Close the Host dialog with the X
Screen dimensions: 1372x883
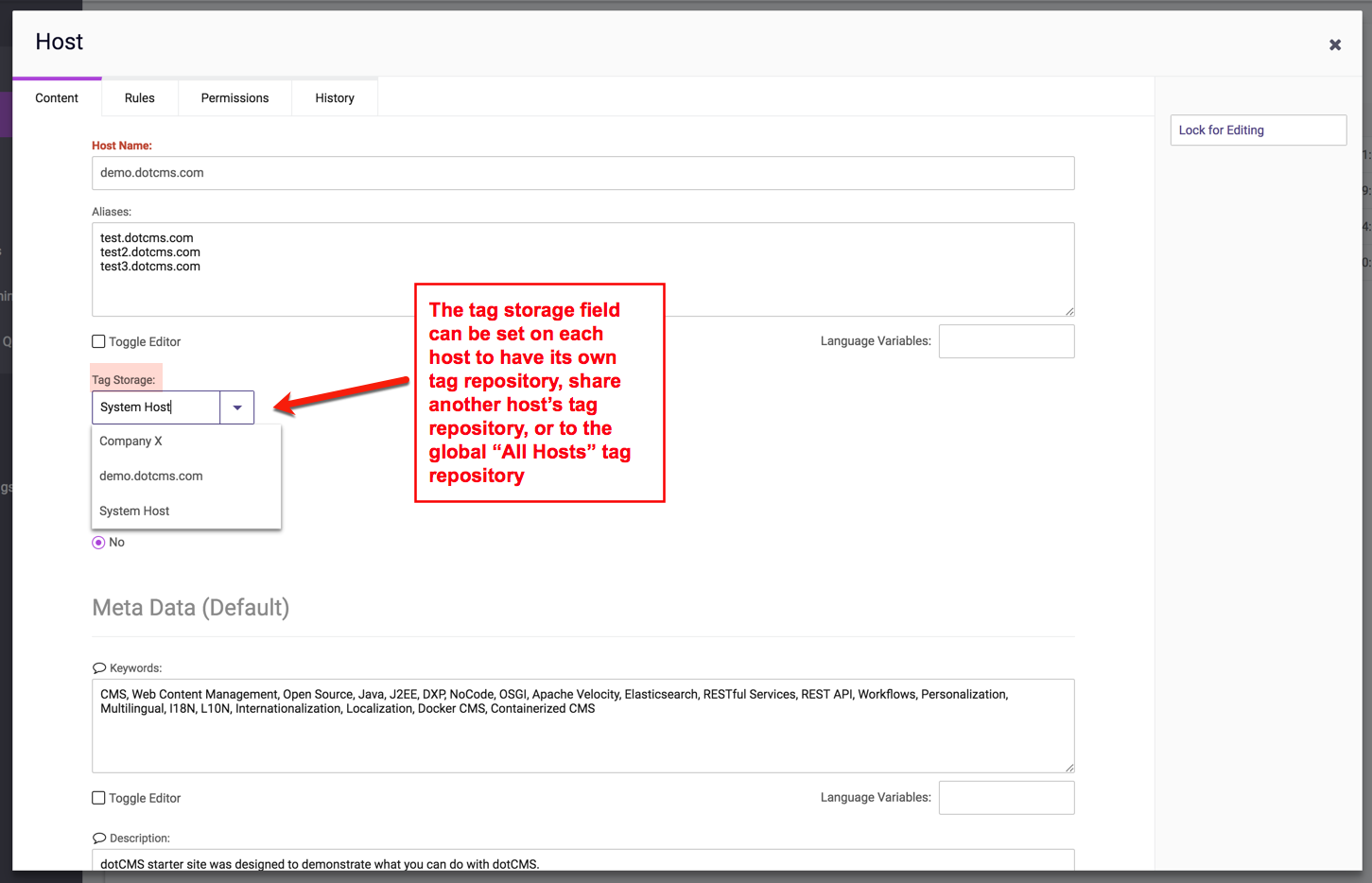click(1334, 44)
